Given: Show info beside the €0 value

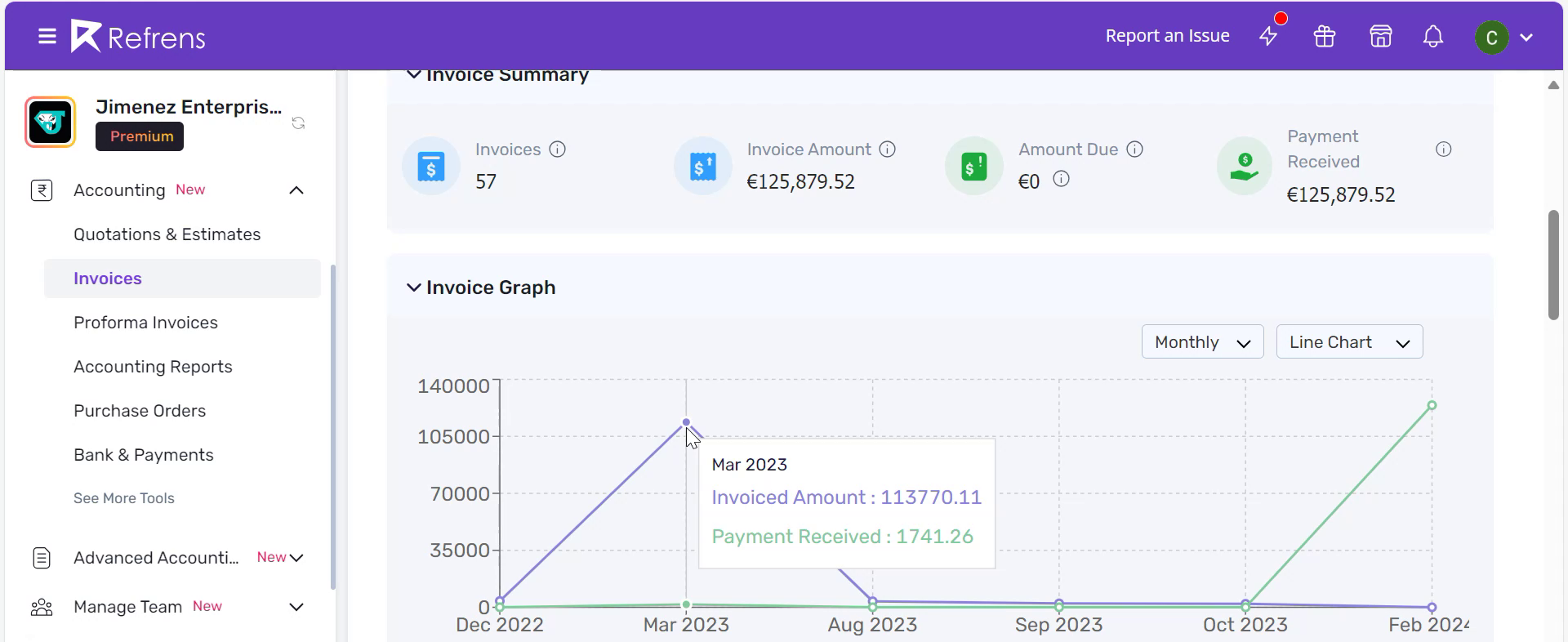Looking at the screenshot, I should pyautogui.click(x=1061, y=179).
